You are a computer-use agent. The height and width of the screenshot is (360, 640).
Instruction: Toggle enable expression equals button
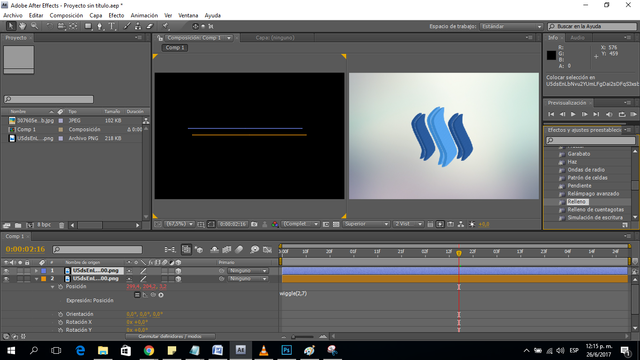click(137, 295)
